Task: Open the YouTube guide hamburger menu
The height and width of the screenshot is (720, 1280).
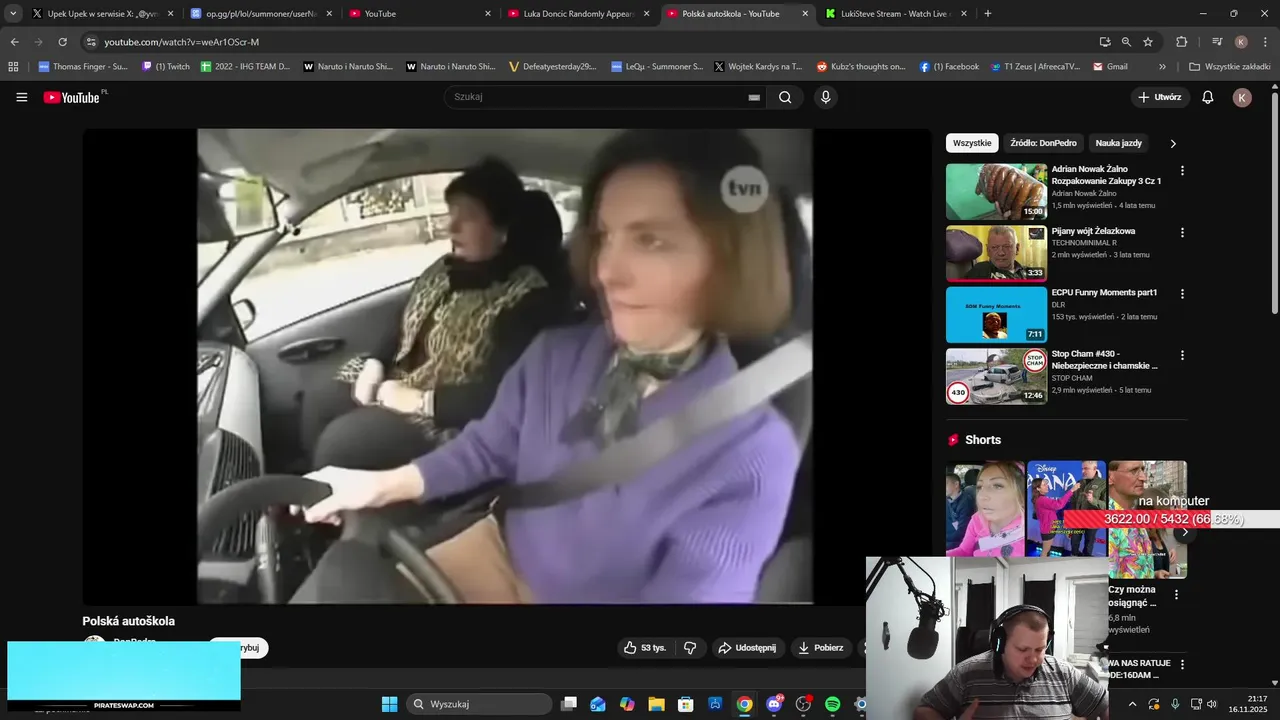Action: click(x=22, y=97)
